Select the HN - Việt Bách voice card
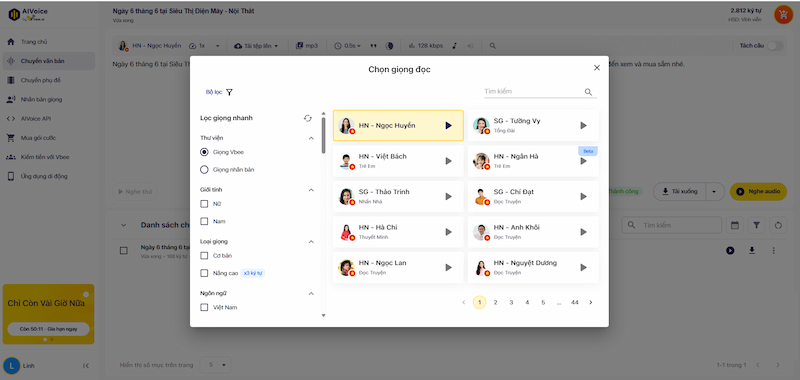Screen dimensions: 800x380 [398, 161]
